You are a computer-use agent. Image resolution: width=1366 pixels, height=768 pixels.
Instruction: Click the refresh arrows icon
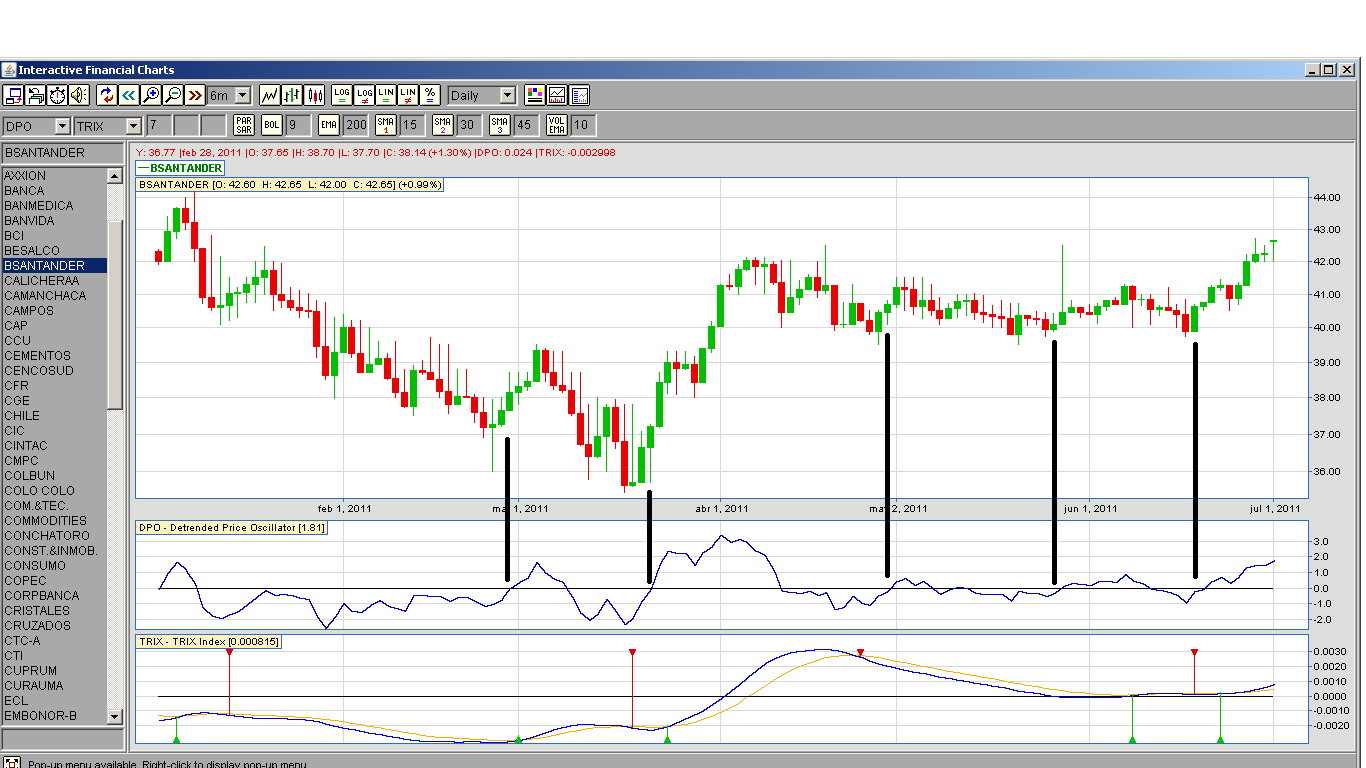click(107, 95)
